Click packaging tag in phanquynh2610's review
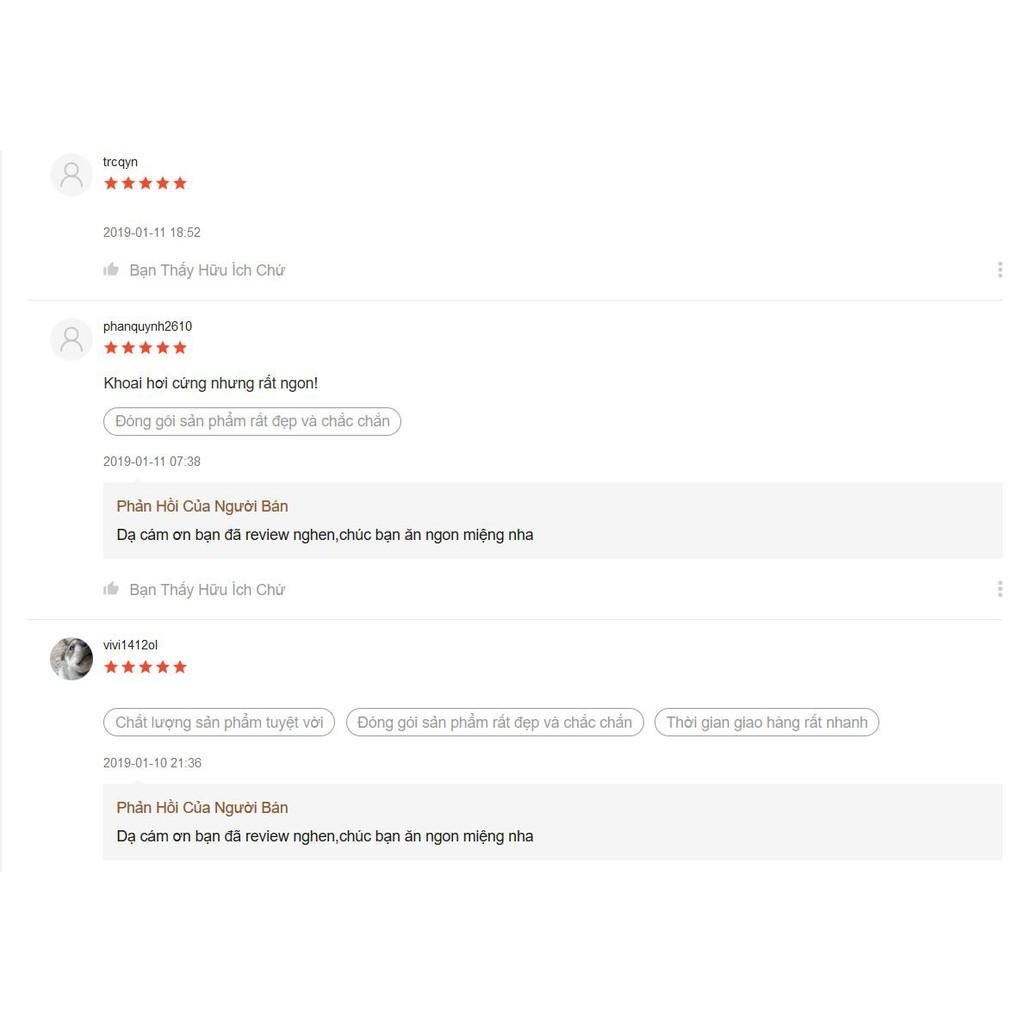The image size is (1024, 1024). pyautogui.click(x=252, y=421)
